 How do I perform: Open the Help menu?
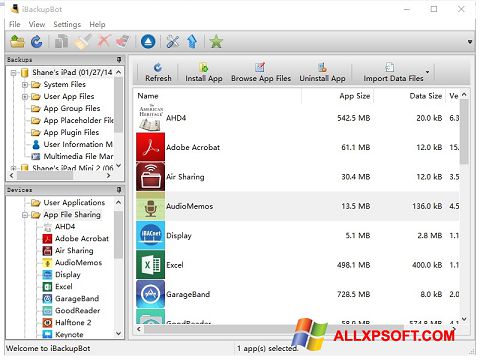tap(97, 24)
